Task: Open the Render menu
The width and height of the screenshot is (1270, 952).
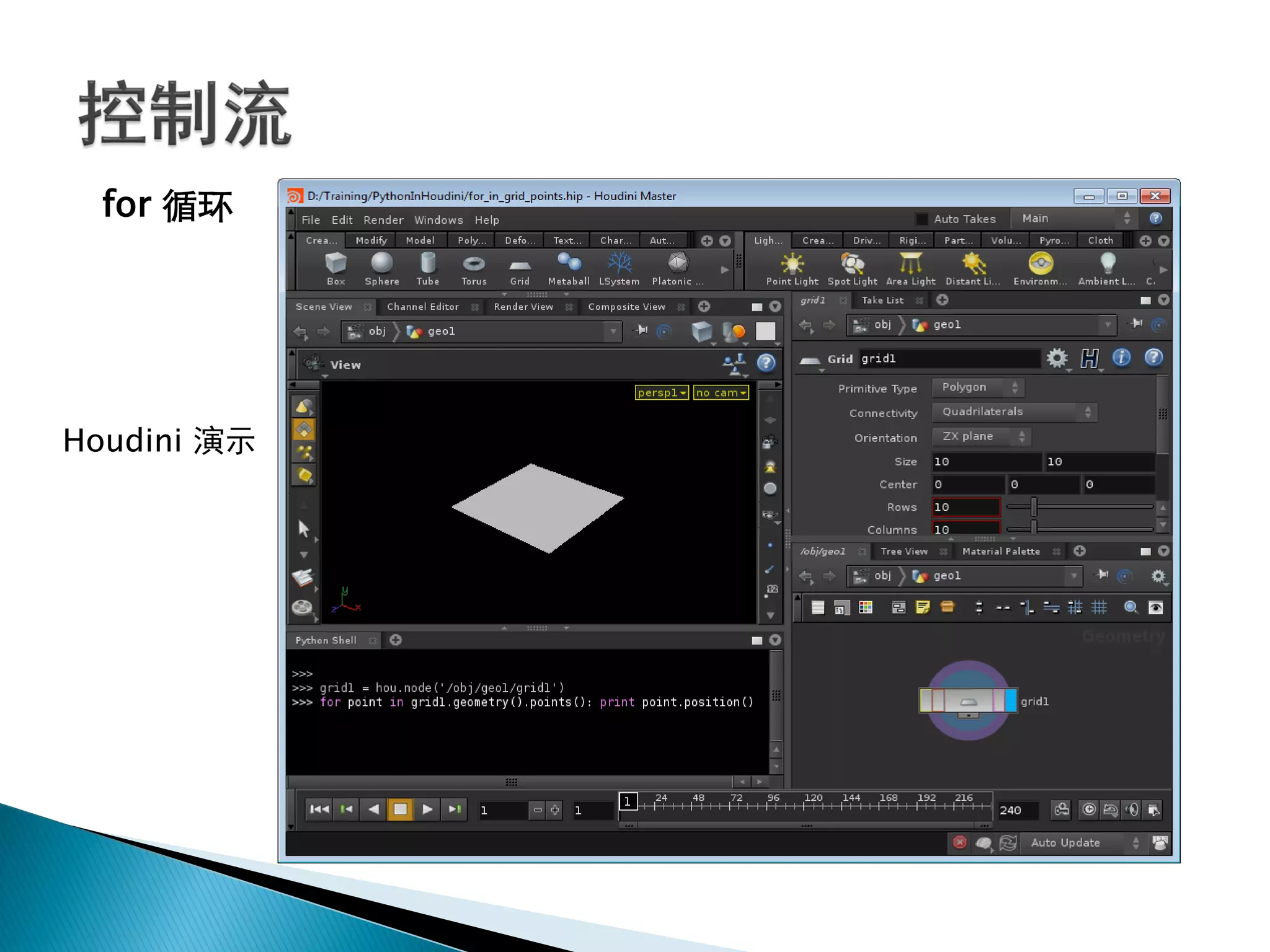Action: pos(383,219)
